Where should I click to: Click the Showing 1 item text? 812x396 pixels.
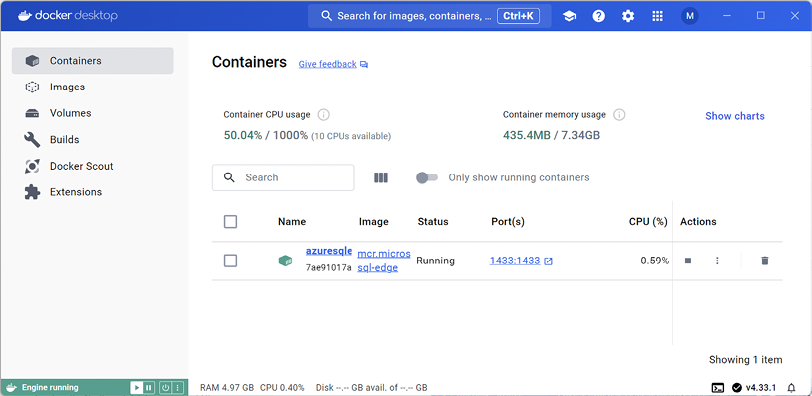point(745,360)
